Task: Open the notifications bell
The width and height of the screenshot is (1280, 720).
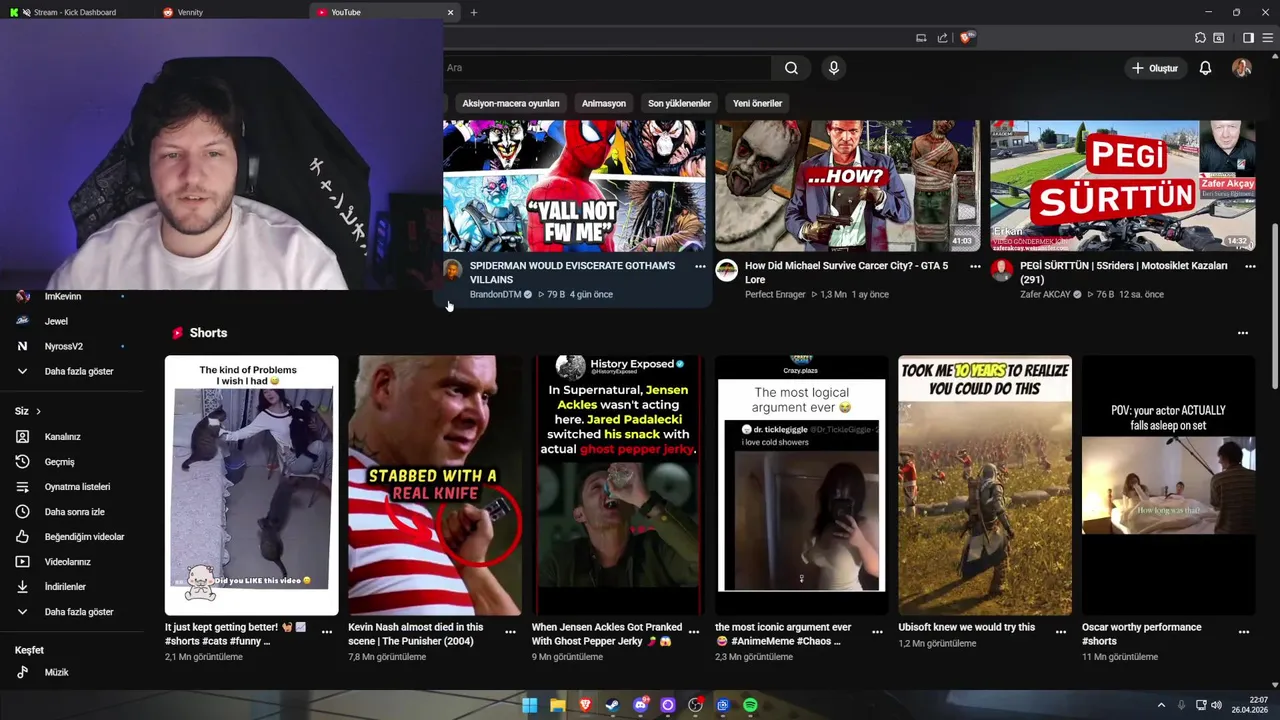Action: click(1205, 68)
